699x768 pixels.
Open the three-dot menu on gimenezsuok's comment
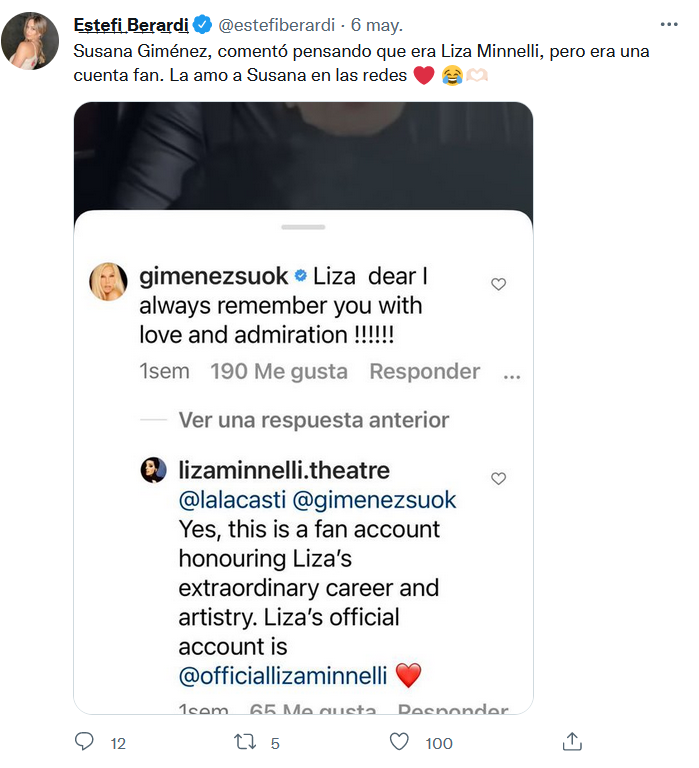coord(512,376)
